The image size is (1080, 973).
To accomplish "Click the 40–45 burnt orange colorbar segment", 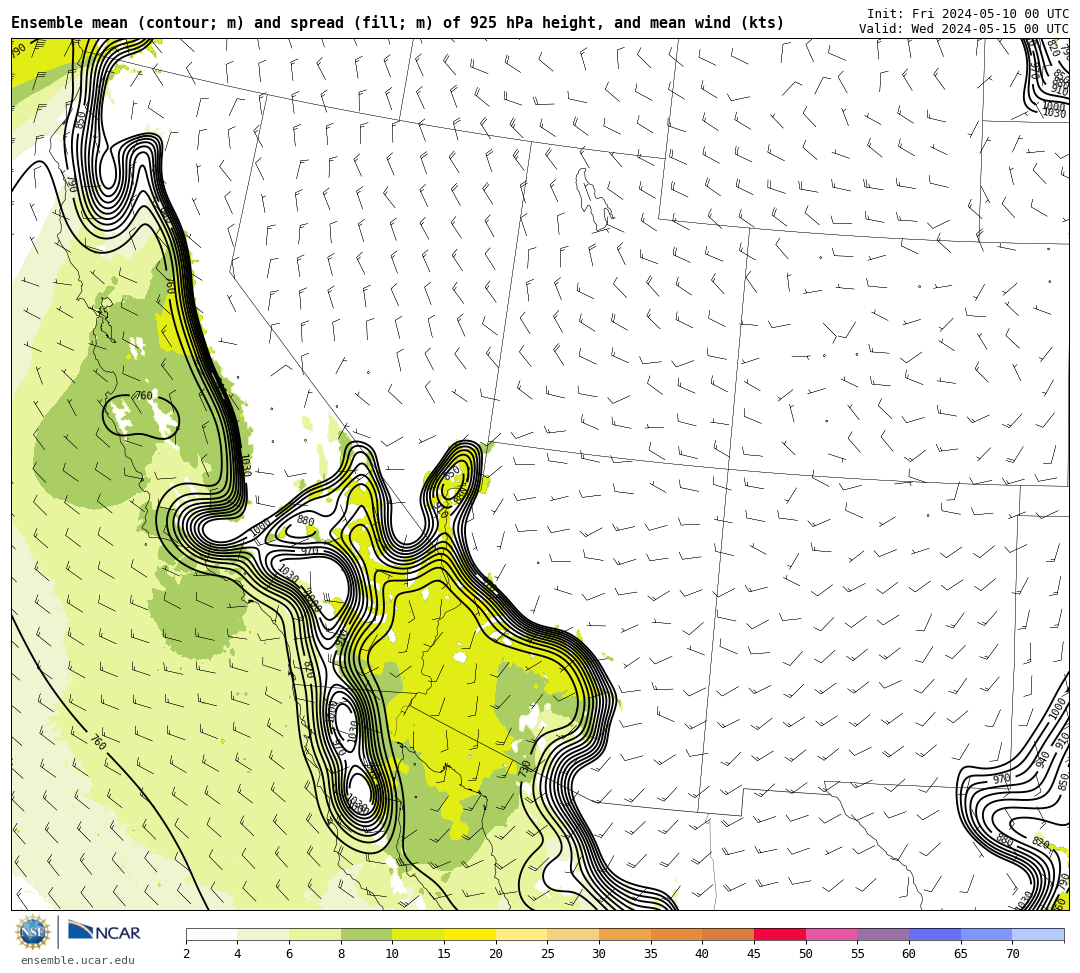I will tap(728, 934).
